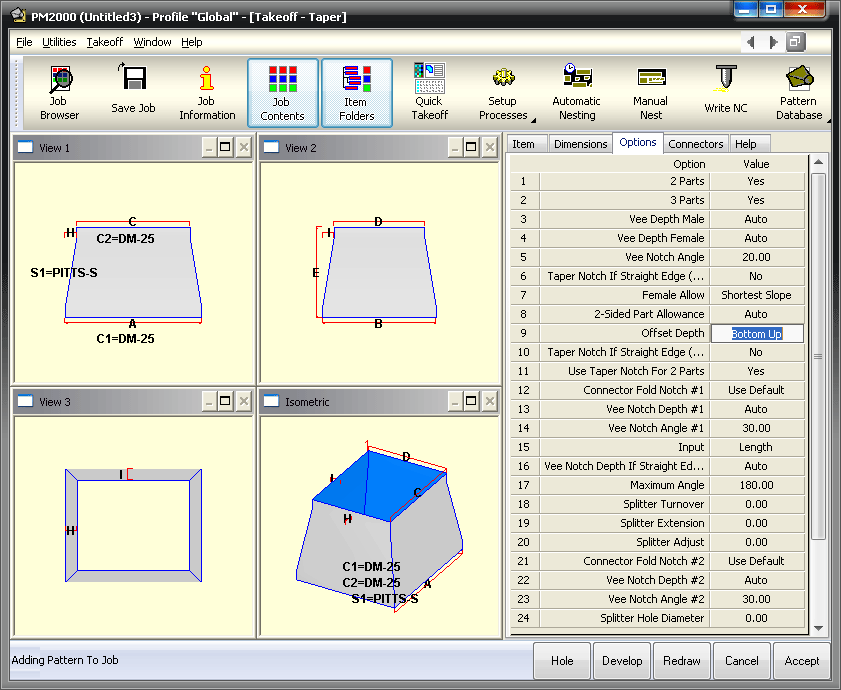Maximize the Isometric pane
Viewport: 841px width, 690px height.
471,401
